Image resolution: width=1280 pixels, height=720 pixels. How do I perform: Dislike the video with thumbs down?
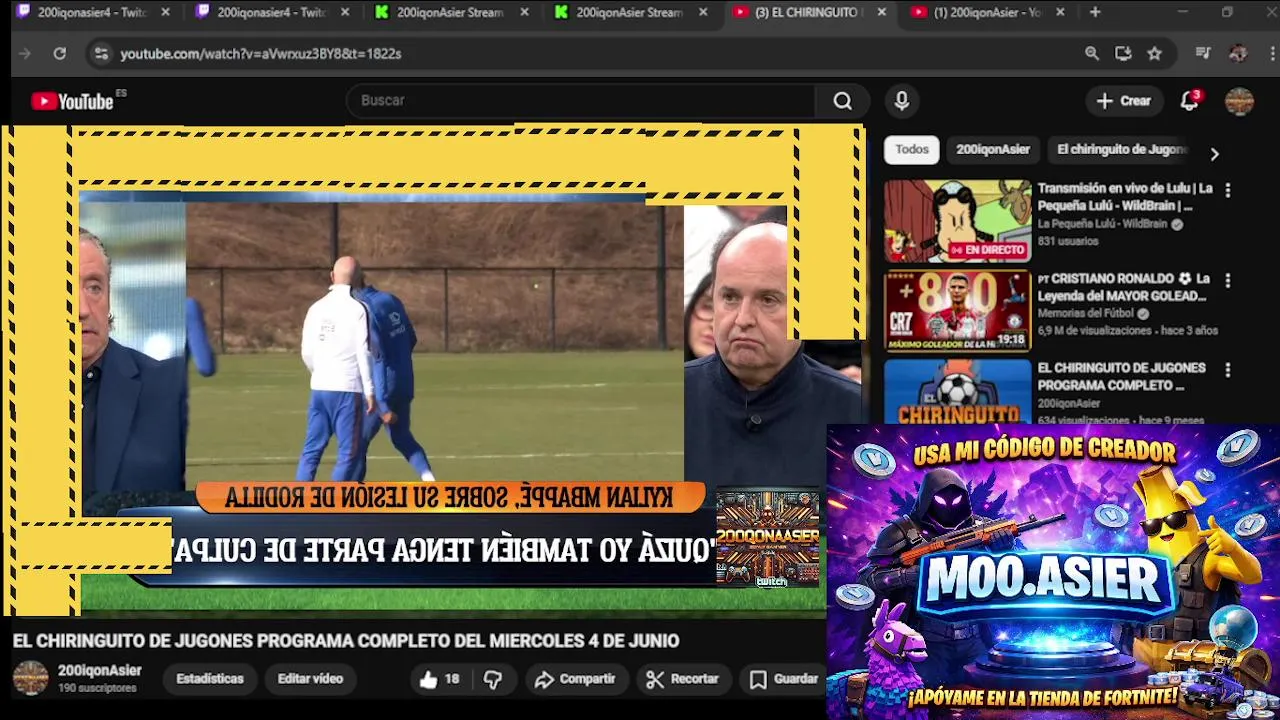pos(493,679)
